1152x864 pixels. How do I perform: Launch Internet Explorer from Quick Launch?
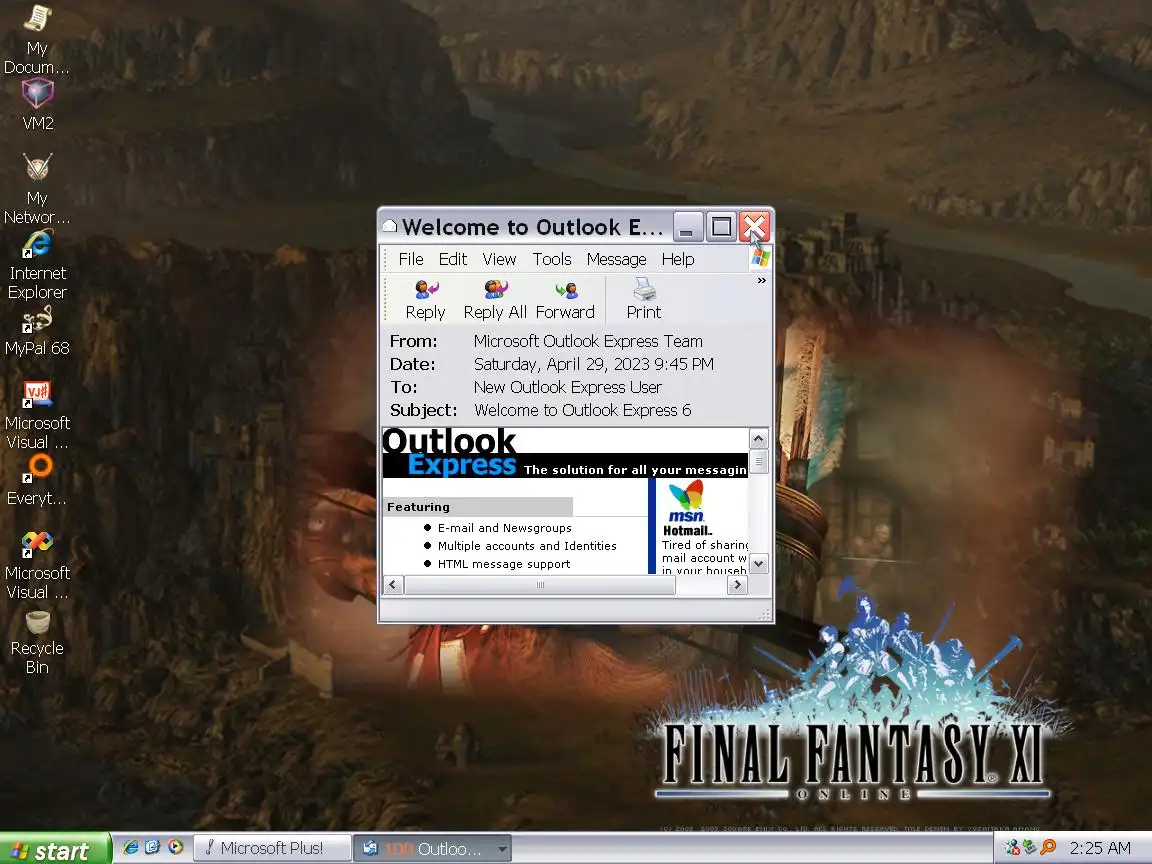point(131,848)
